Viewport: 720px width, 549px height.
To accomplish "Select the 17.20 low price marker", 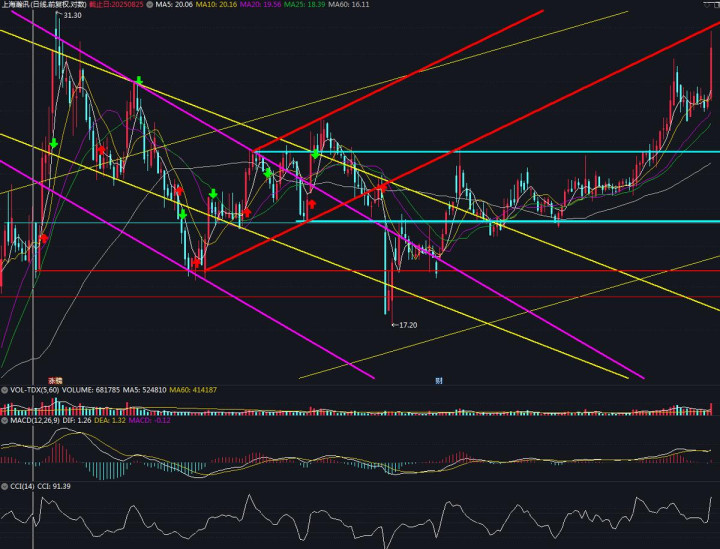I will coord(405,325).
